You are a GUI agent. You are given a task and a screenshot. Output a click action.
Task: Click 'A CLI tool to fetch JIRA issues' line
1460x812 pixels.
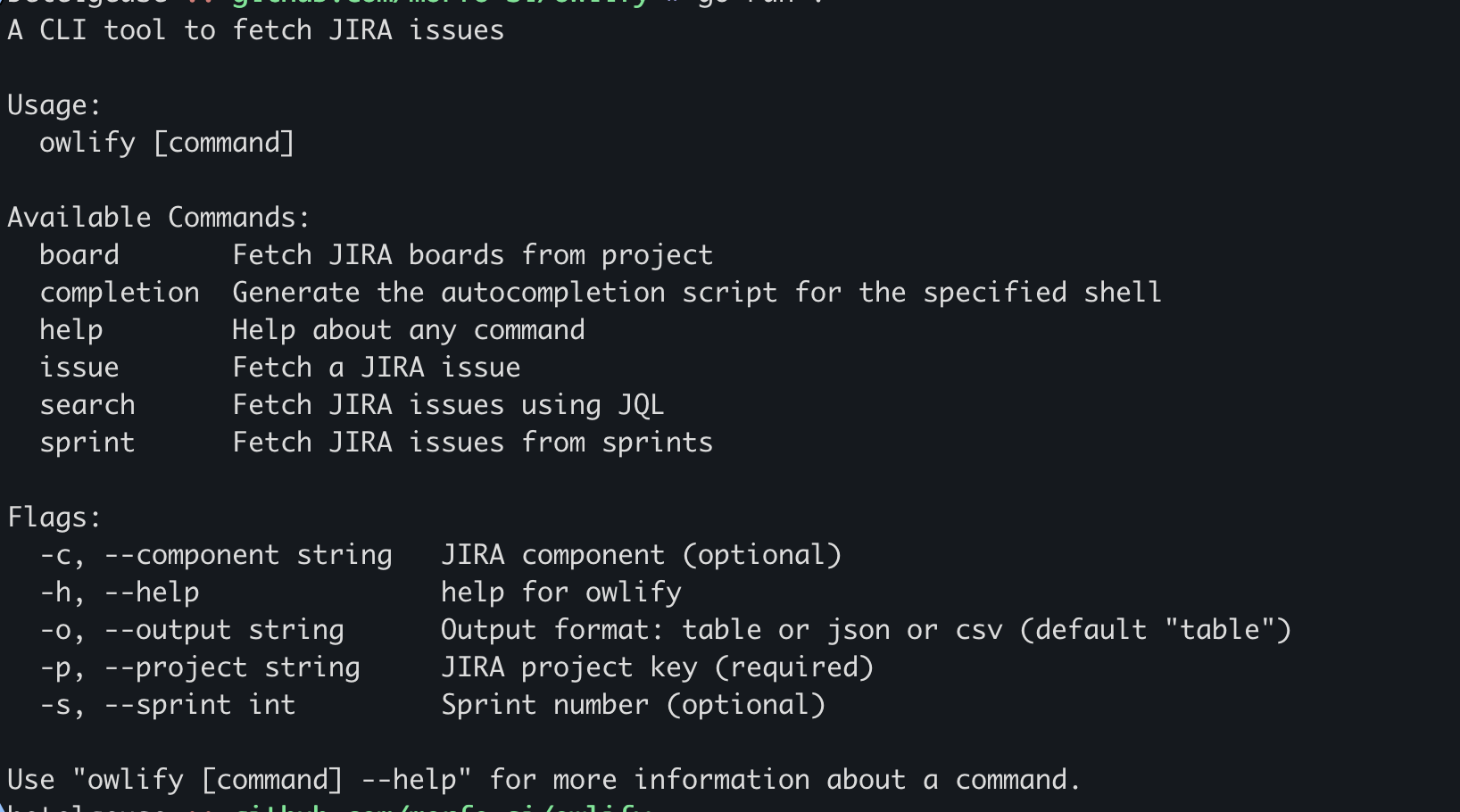click(x=256, y=30)
